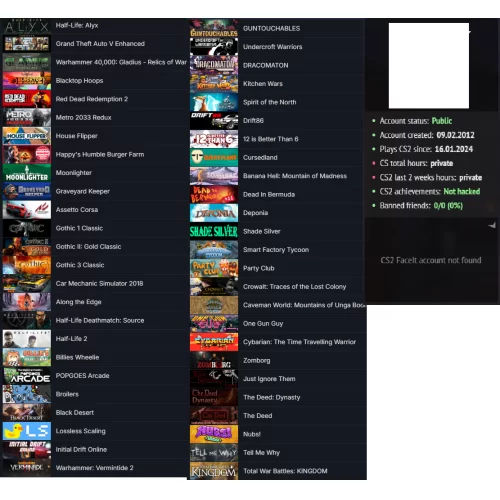The image size is (500, 500).
Task: Select the Moonlighter game banner
Action: pos(27,173)
